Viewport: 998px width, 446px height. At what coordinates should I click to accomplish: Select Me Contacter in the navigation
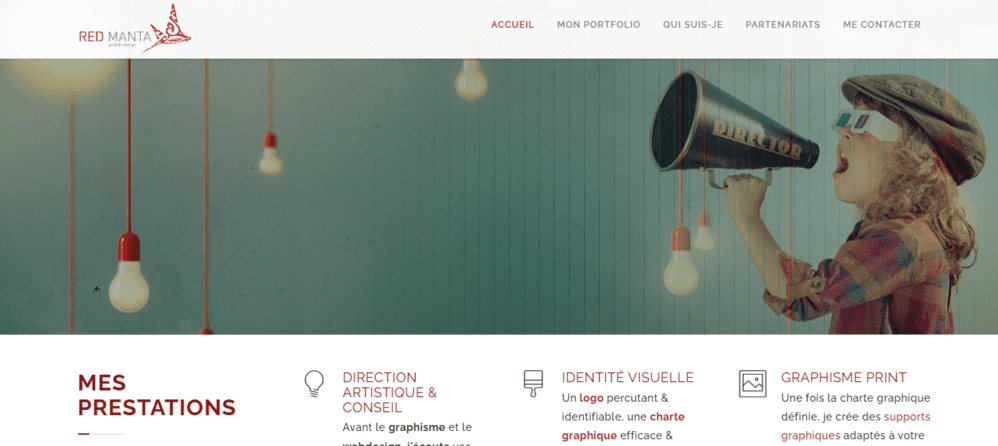point(882,25)
